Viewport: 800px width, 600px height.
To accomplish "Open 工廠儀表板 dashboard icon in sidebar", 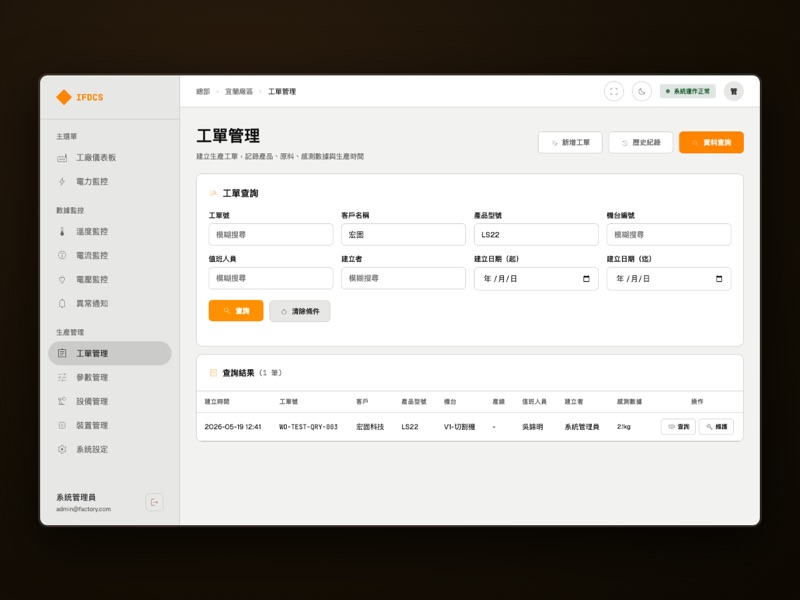I will click(62, 158).
